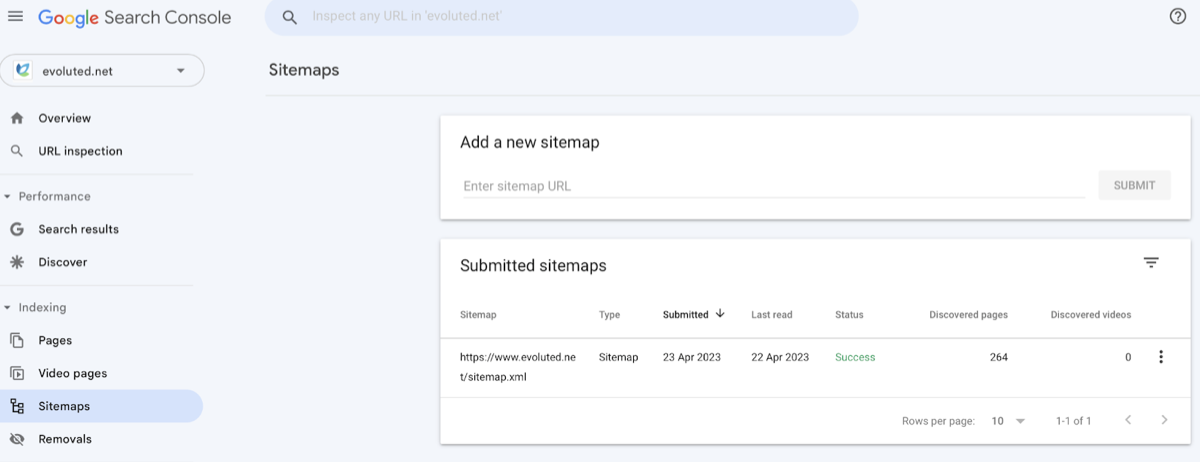Click the search magnifier icon in top bar
The image size is (1200, 462).
coord(290,17)
